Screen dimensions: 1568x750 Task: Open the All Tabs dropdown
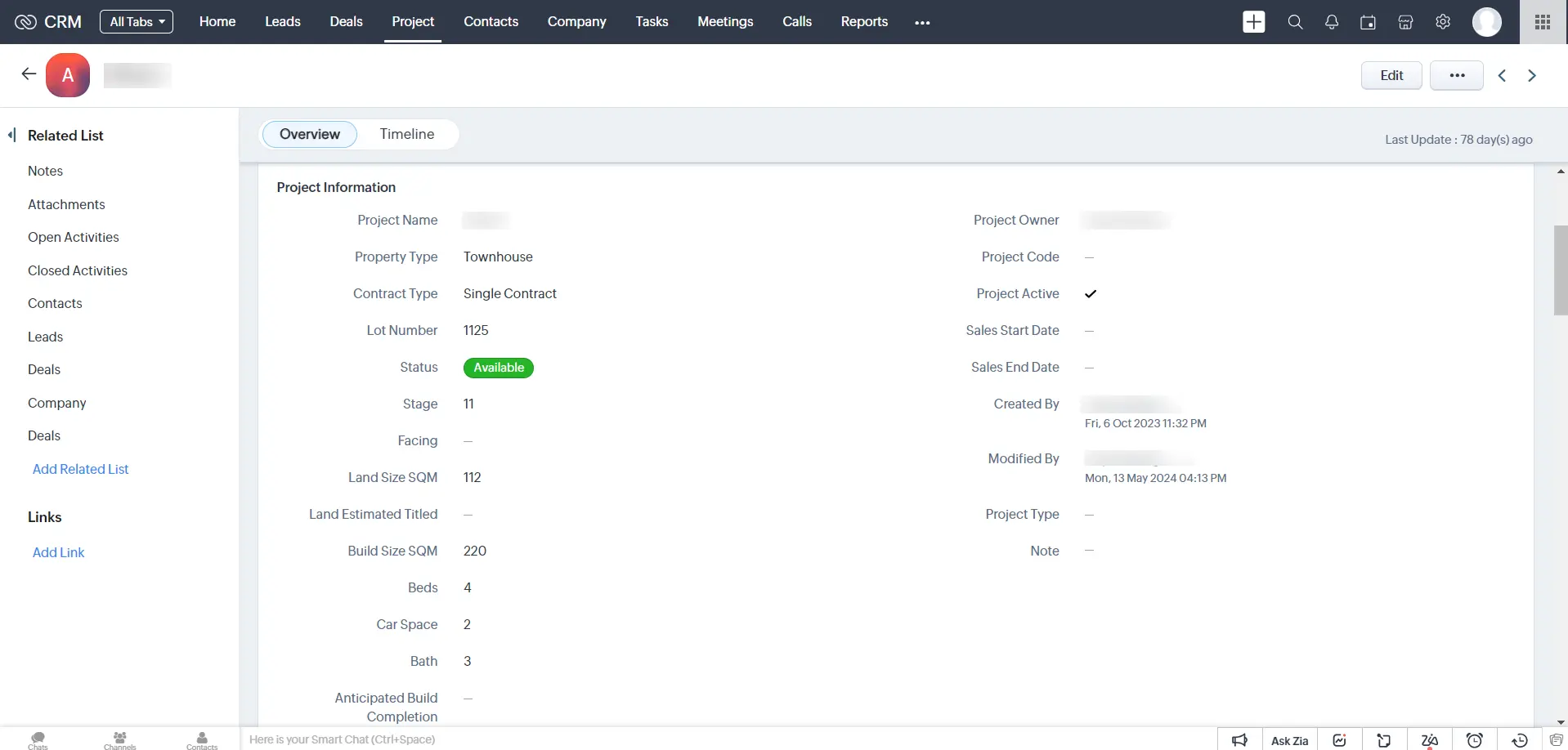click(137, 21)
